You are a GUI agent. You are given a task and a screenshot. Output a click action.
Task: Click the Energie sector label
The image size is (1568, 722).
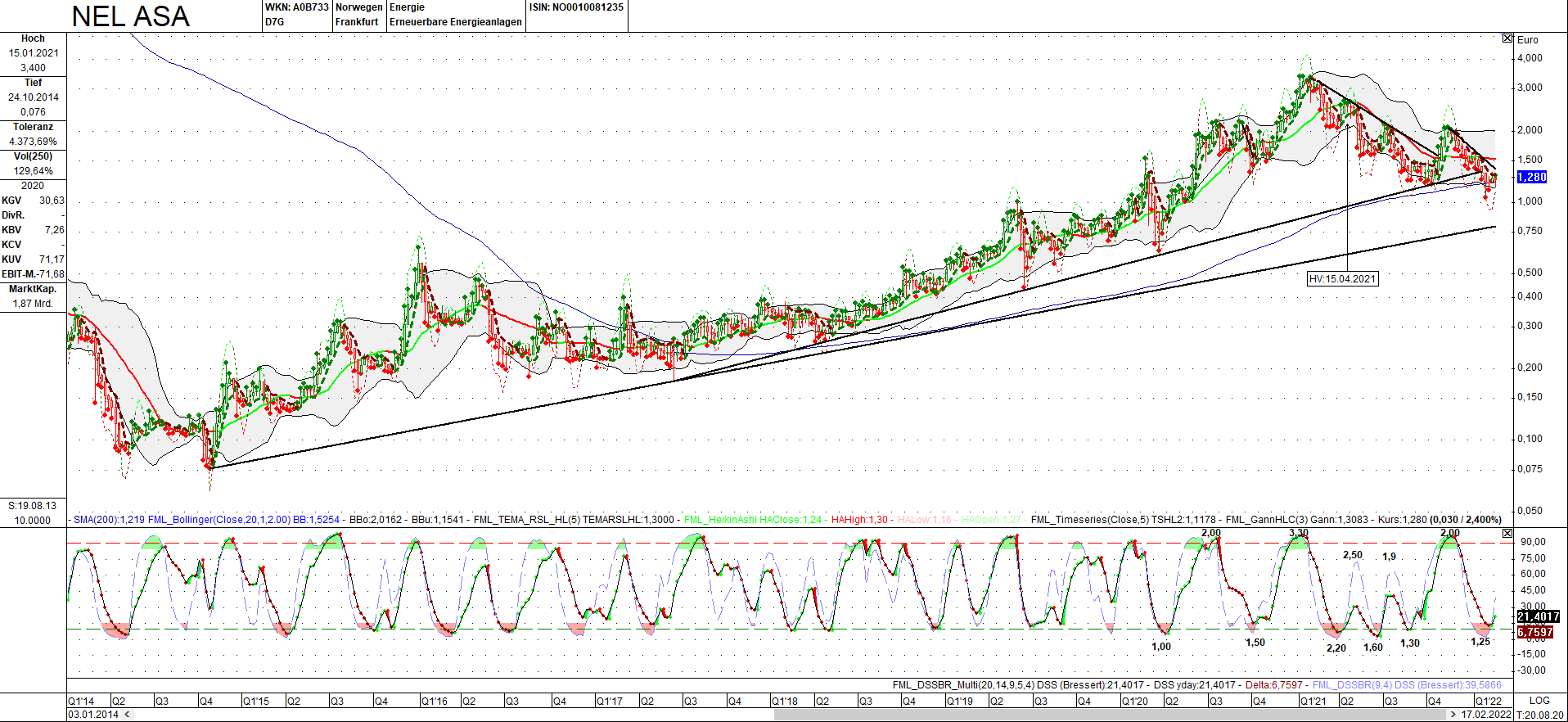click(x=407, y=7)
